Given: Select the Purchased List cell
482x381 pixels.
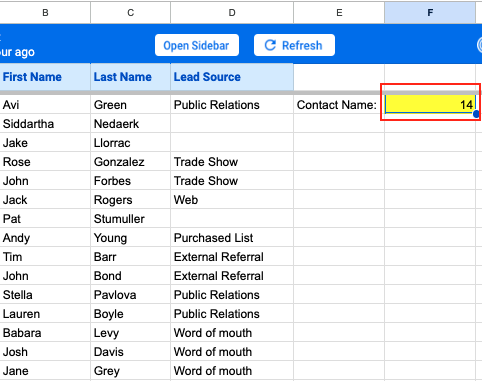Looking at the screenshot, I should [x=232, y=238].
